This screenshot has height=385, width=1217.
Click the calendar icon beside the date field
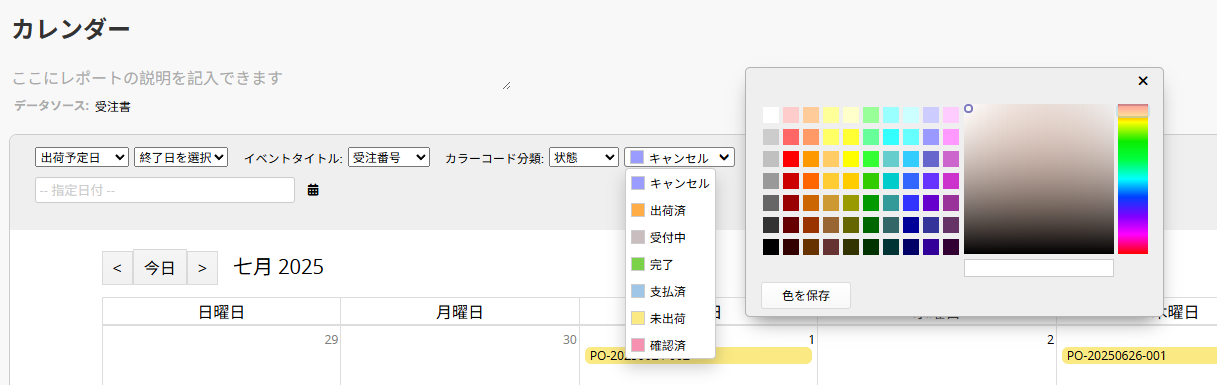pos(313,190)
